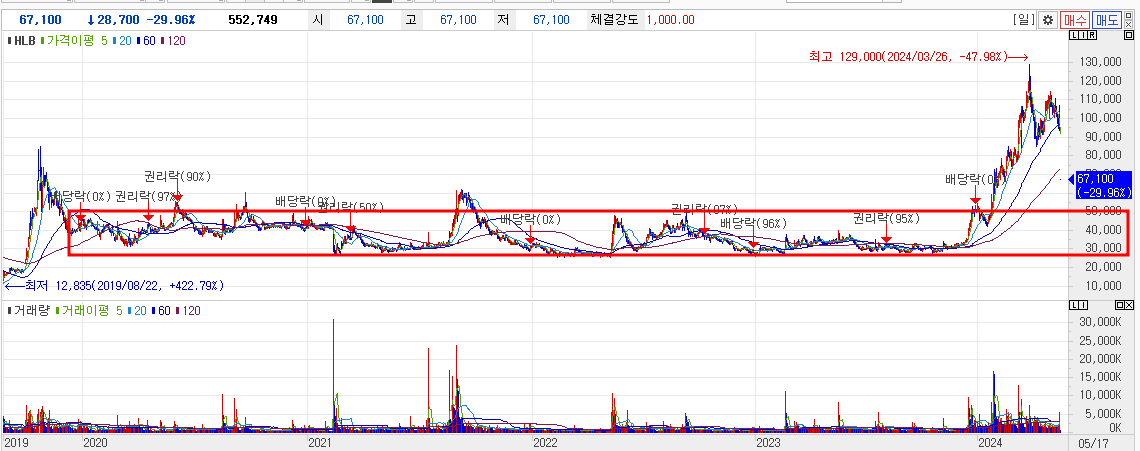Screen dimensions: 1140x451
Task: Click the 2023 year label on time axis
Action: point(768,442)
